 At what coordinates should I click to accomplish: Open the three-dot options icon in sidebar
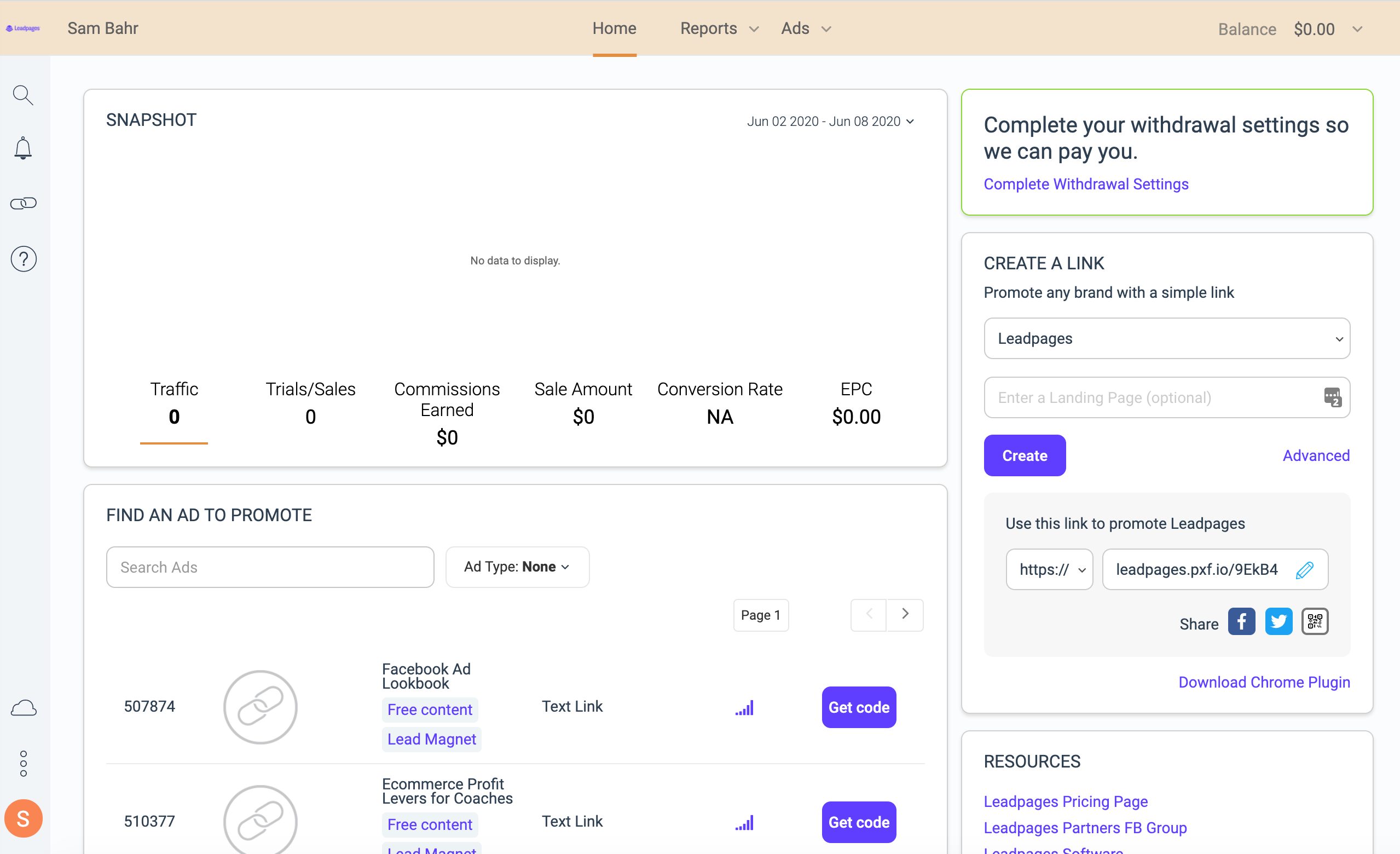[x=23, y=763]
